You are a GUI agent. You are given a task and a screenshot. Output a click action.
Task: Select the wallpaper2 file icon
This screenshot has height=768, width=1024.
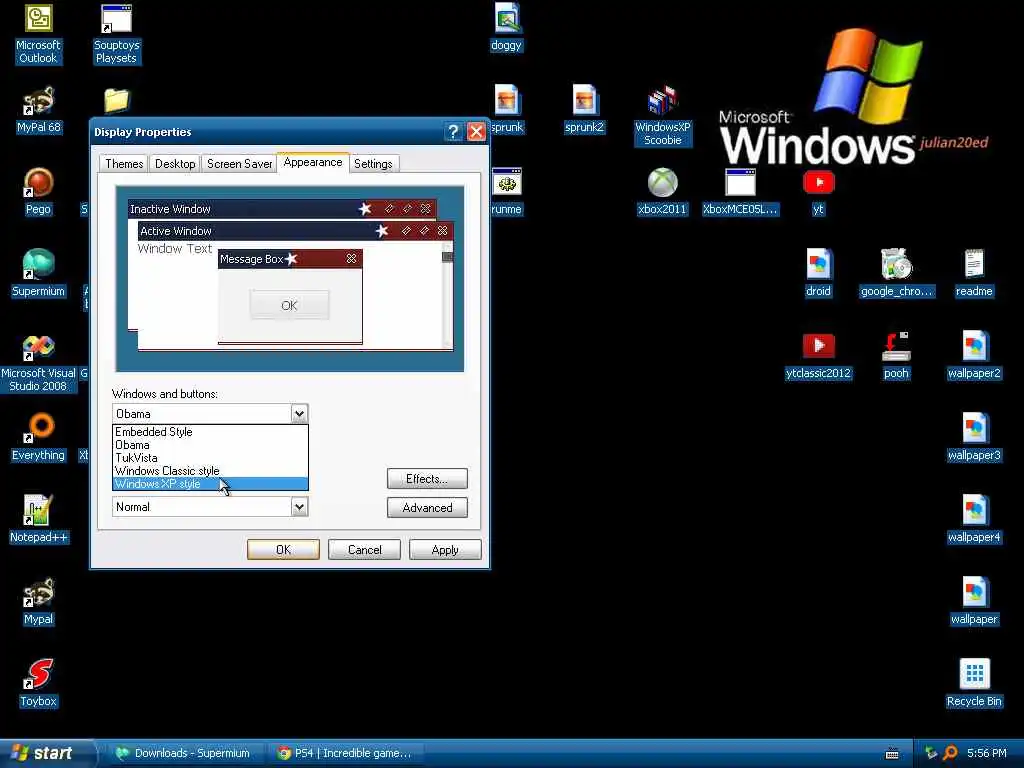coord(974,356)
